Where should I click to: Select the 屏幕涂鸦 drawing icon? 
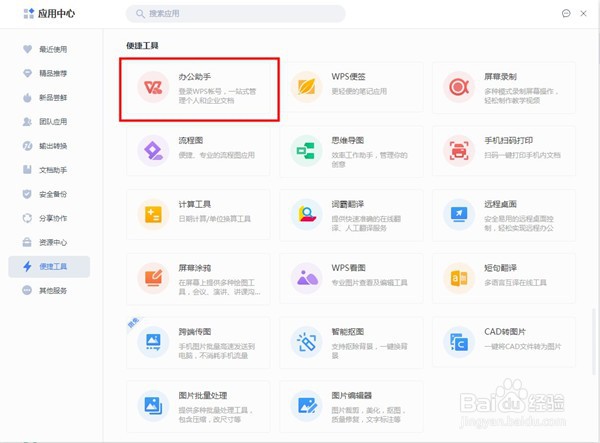click(x=153, y=279)
